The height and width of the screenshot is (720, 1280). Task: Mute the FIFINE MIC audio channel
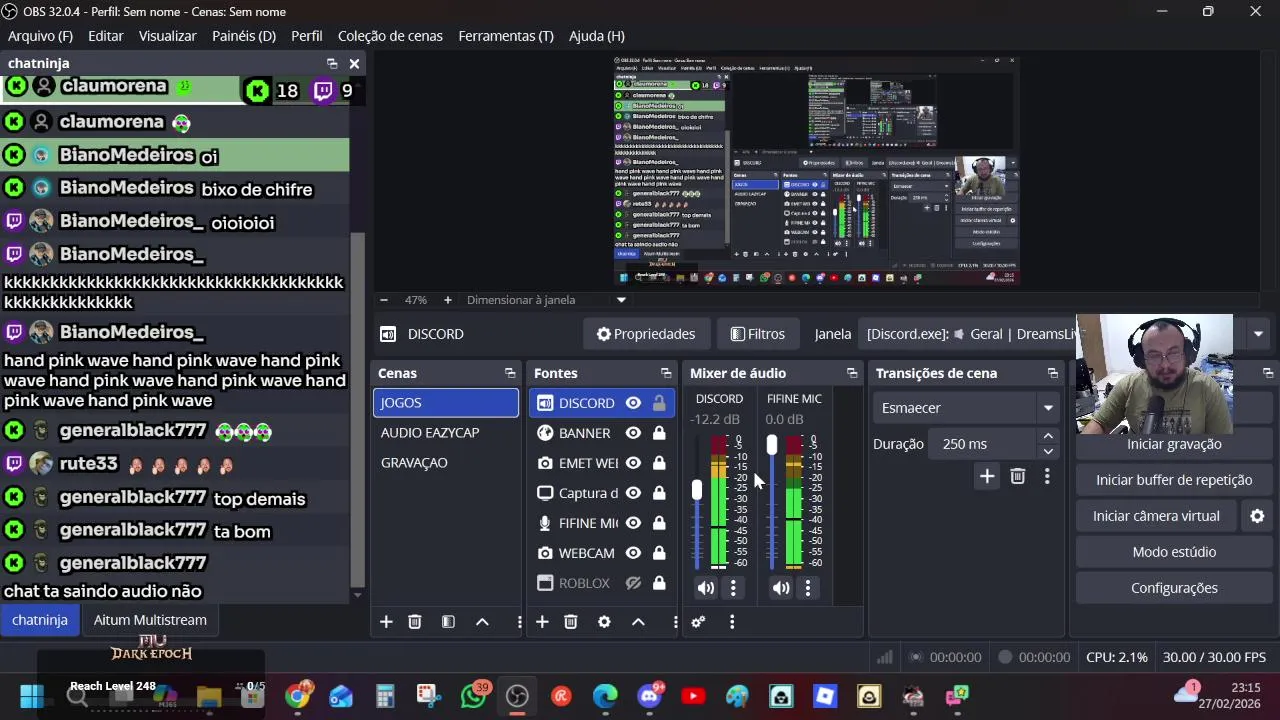781,588
